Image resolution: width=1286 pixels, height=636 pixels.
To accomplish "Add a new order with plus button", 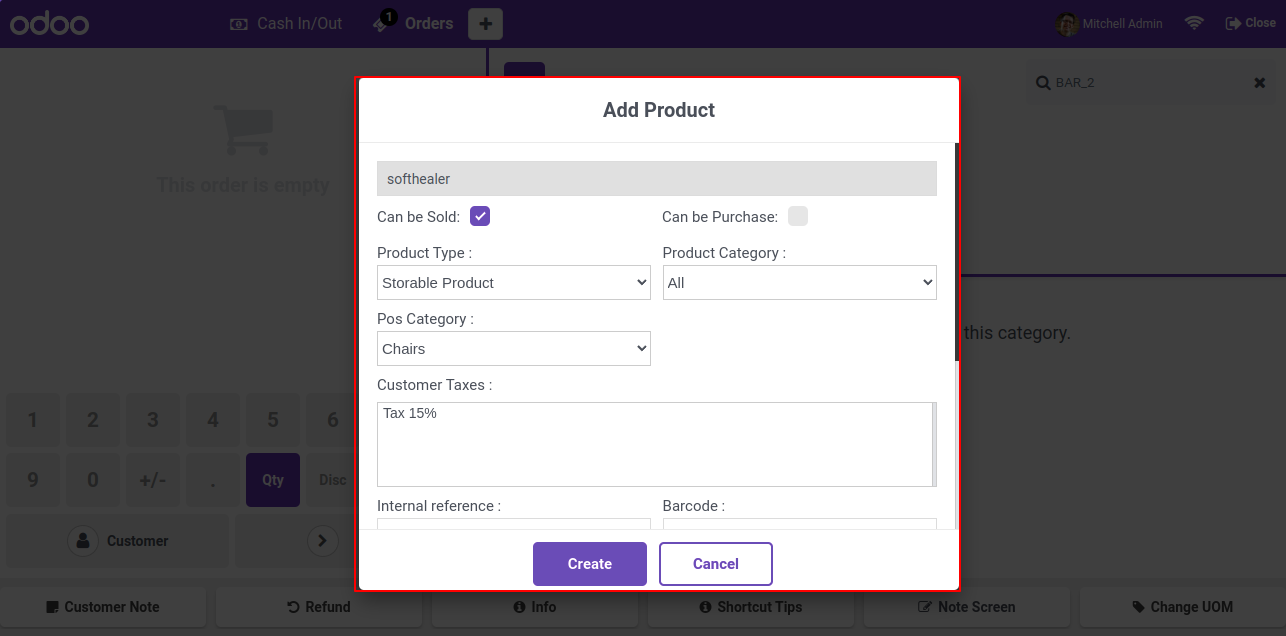I will (x=486, y=23).
